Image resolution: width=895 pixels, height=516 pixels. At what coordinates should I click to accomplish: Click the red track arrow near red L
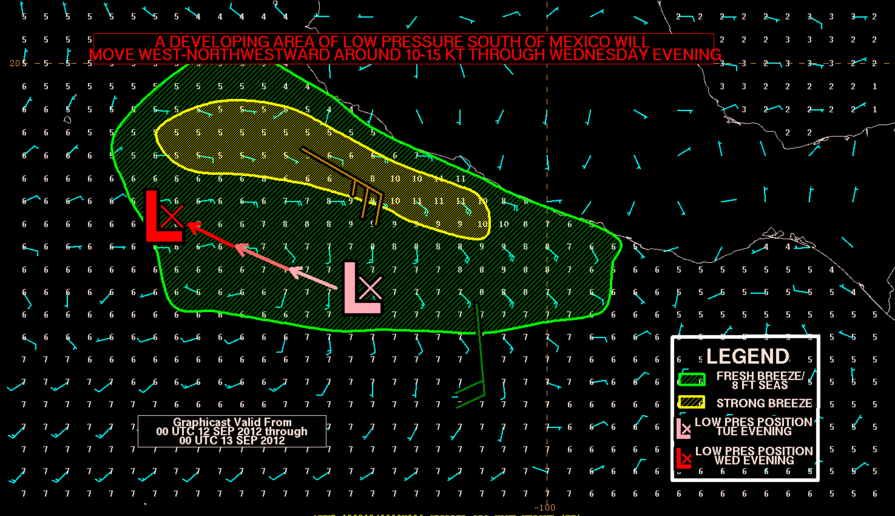(212, 235)
